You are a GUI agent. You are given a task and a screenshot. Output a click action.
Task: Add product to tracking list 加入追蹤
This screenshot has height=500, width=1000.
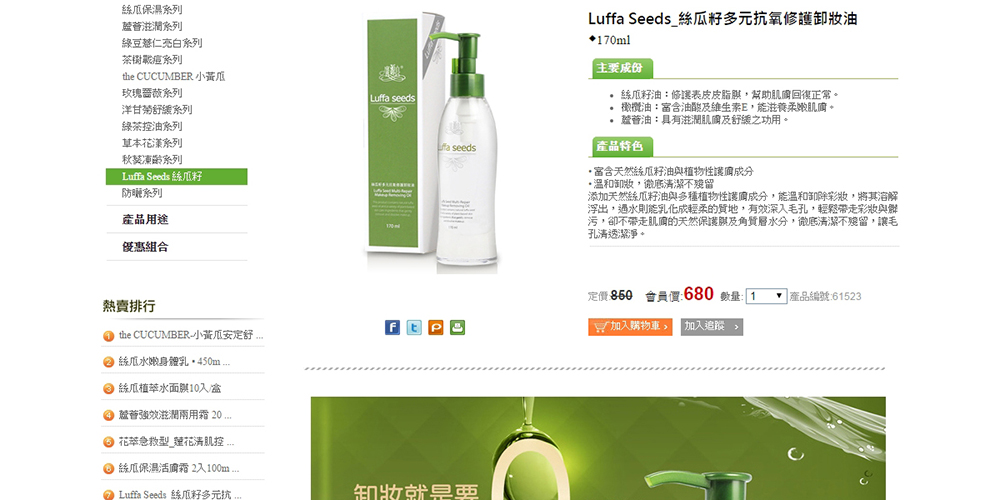click(x=712, y=327)
